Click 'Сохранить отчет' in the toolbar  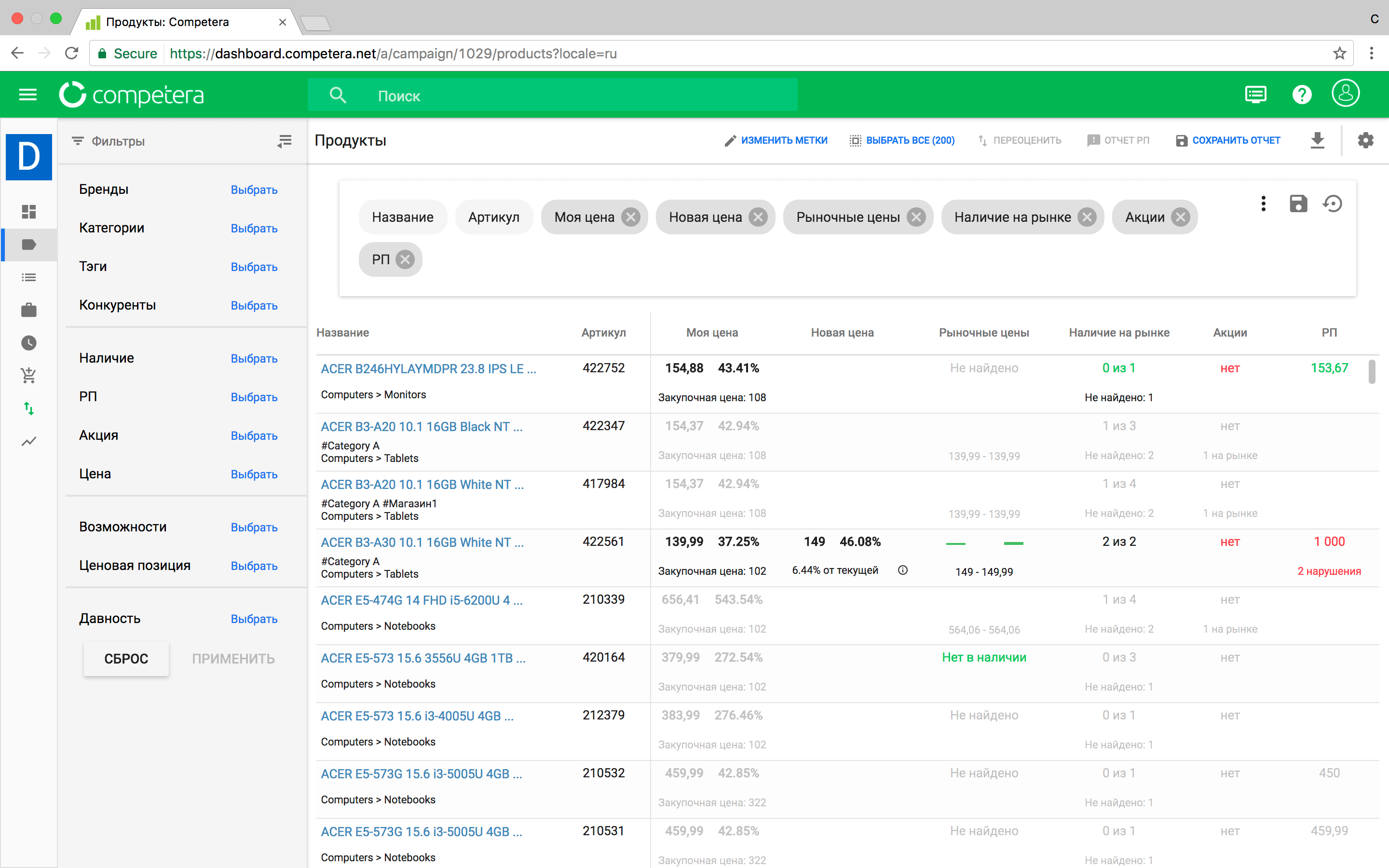(x=1228, y=141)
